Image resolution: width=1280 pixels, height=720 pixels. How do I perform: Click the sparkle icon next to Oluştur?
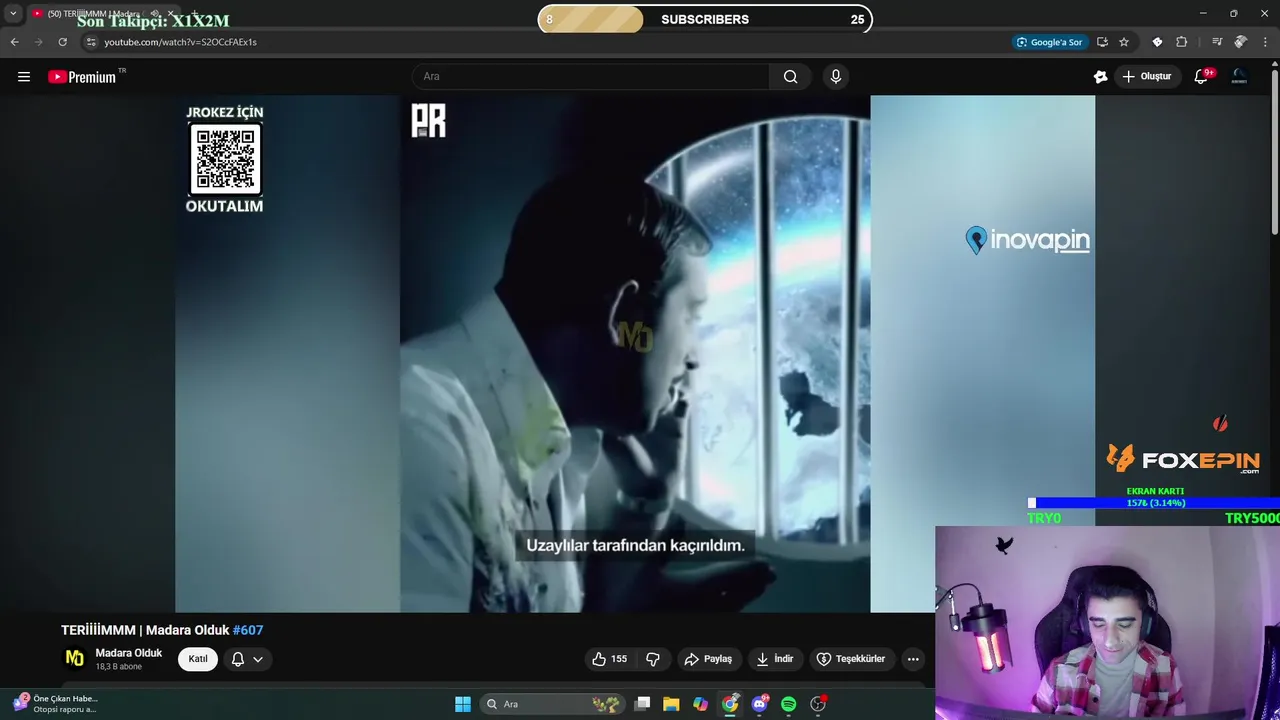[1101, 76]
